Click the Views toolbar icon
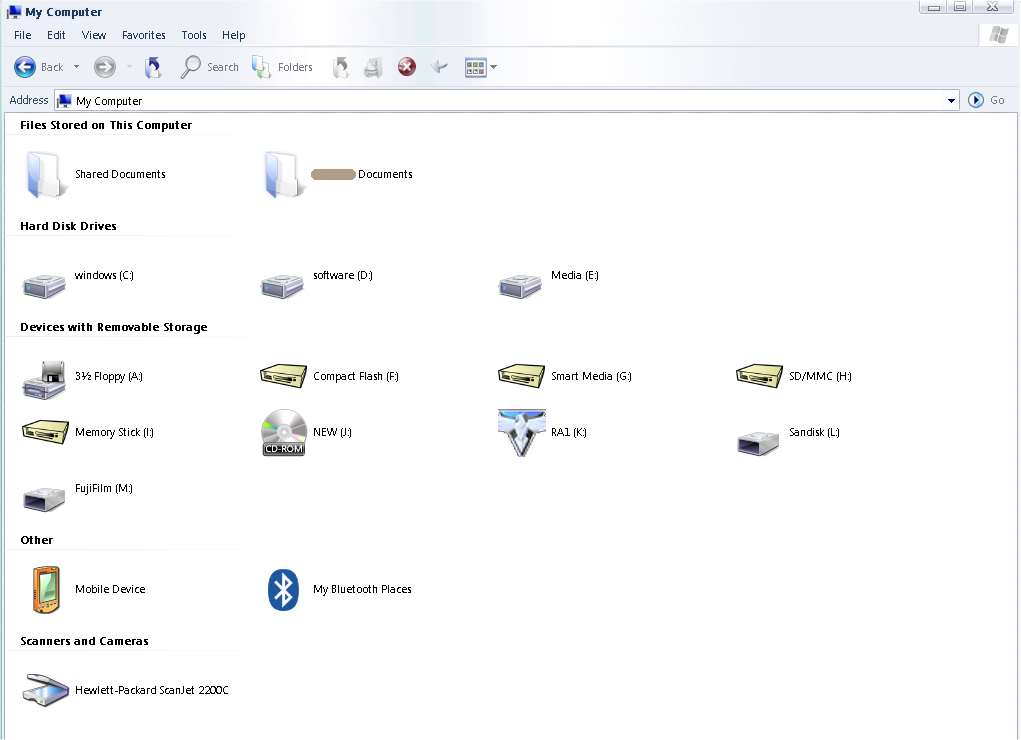This screenshot has width=1021, height=740. (475, 67)
